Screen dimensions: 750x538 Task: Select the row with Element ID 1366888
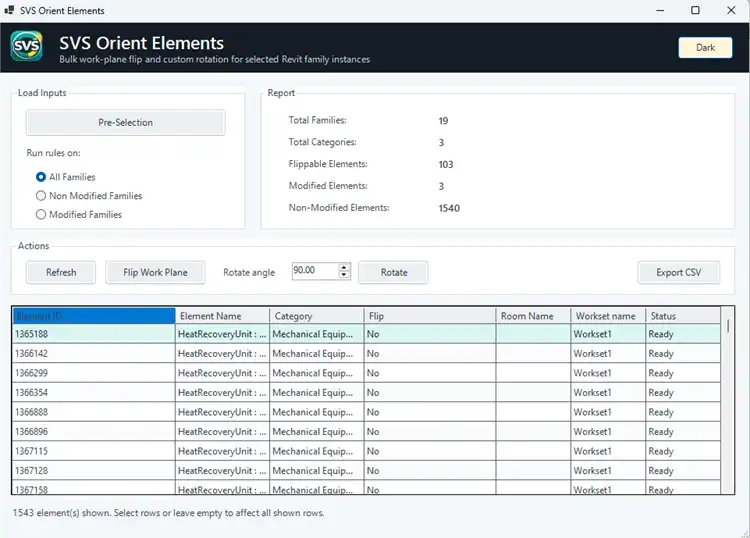tap(366, 412)
